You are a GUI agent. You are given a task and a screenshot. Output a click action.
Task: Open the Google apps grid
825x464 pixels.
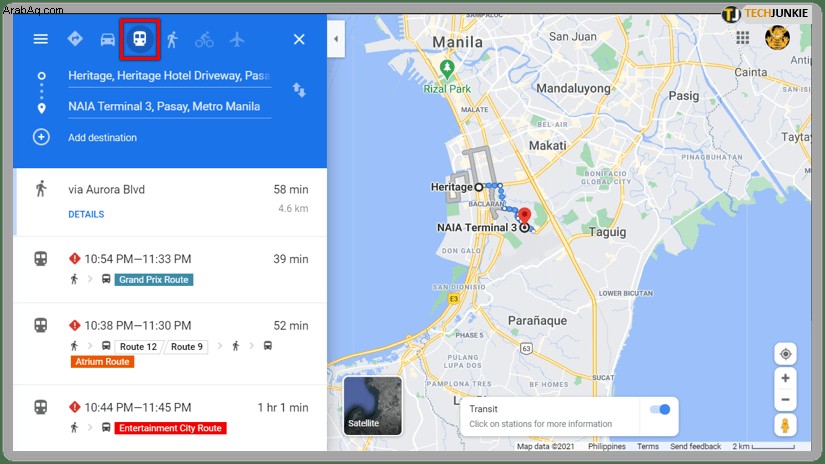point(742,37)
